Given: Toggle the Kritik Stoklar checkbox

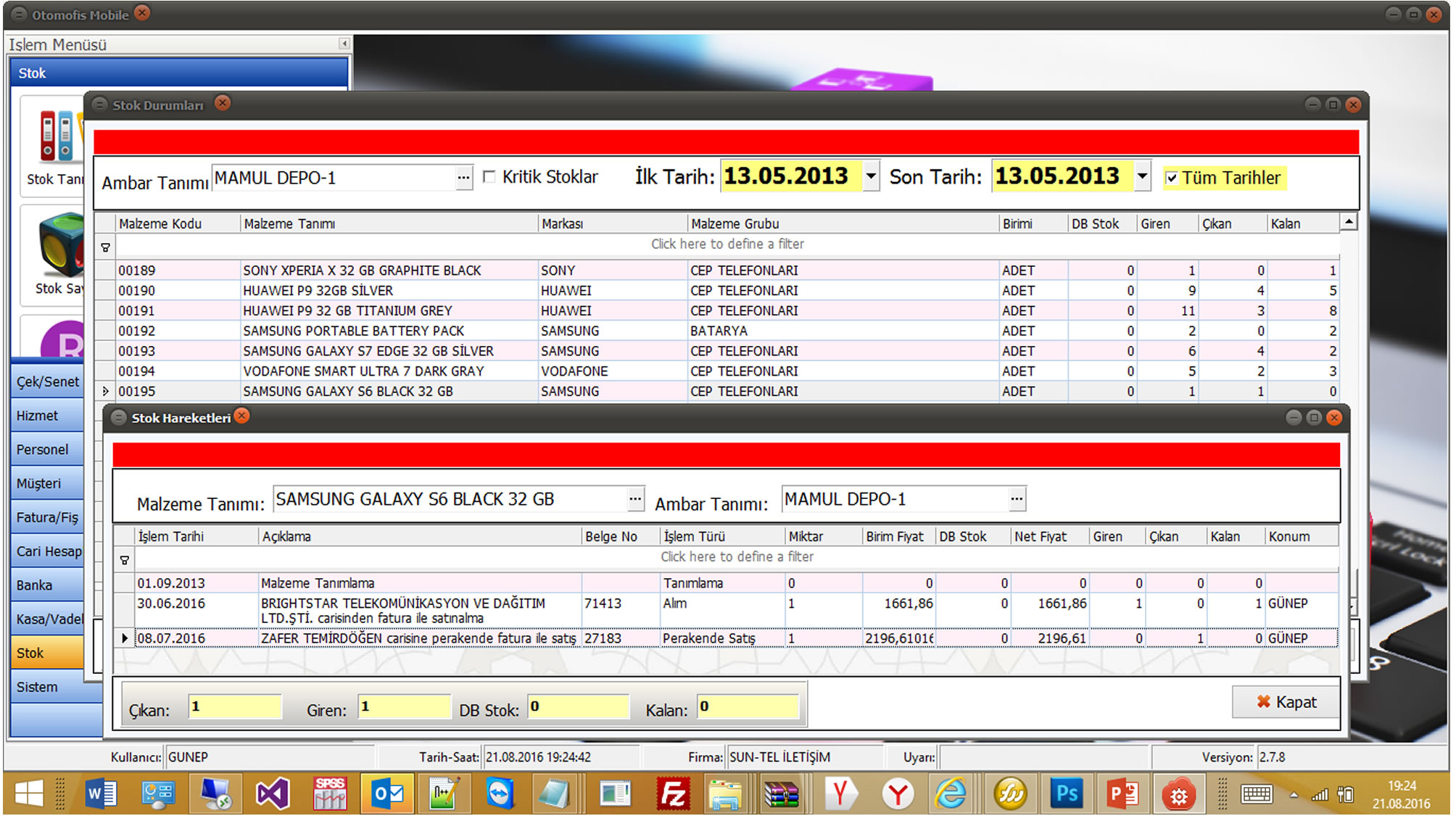Looking at the screenshot, I should [489, 177].
